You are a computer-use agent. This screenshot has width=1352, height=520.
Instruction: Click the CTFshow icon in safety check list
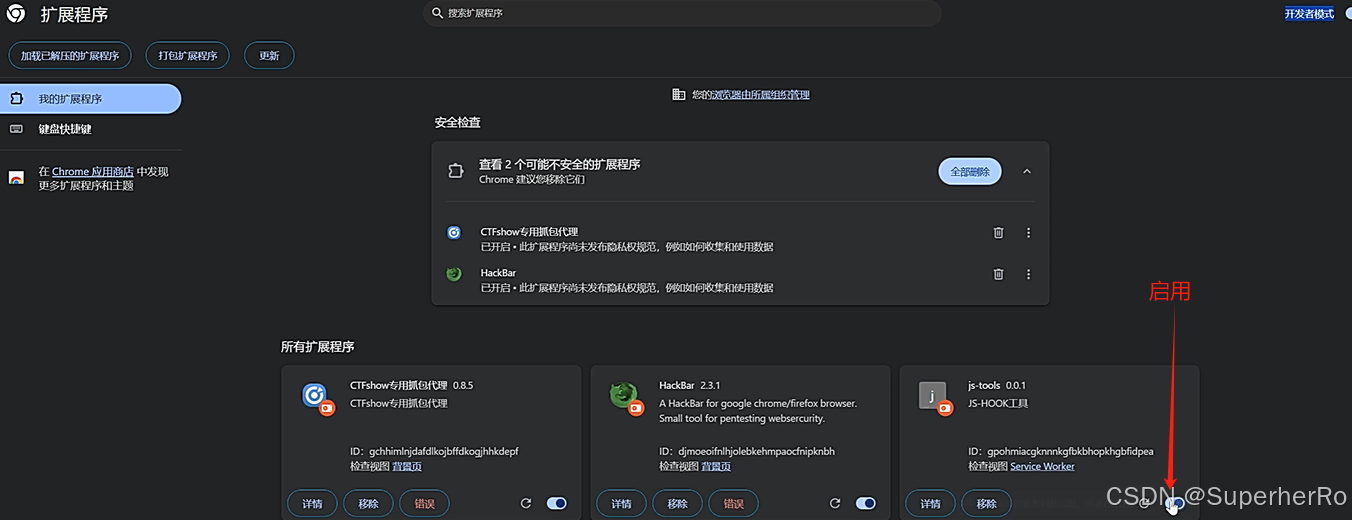pyautogui.click(x=454, y=232)
